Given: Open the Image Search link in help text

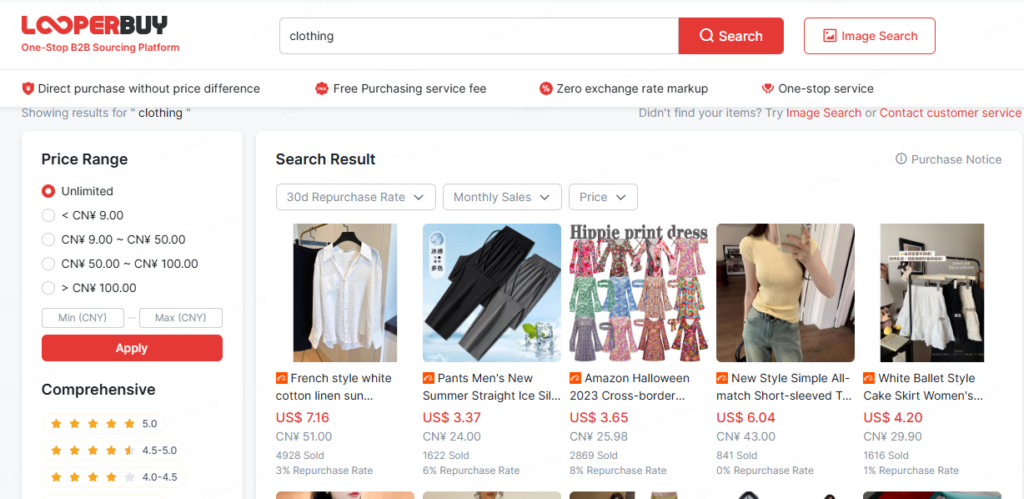Looking at the screenshot, I should coord(824,113).
